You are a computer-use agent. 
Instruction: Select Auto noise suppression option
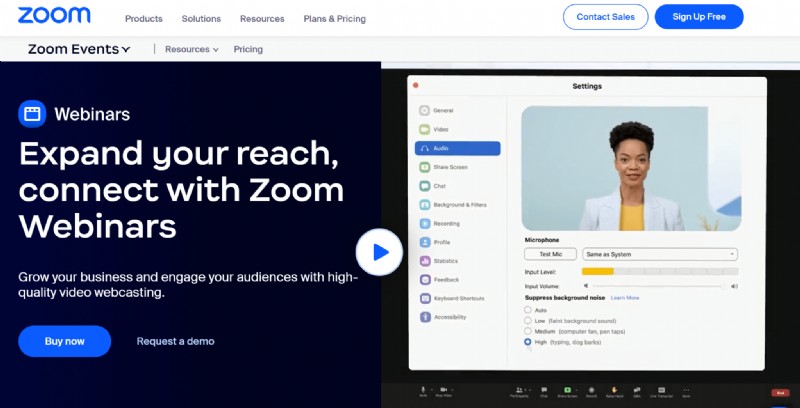click(528, 309)
